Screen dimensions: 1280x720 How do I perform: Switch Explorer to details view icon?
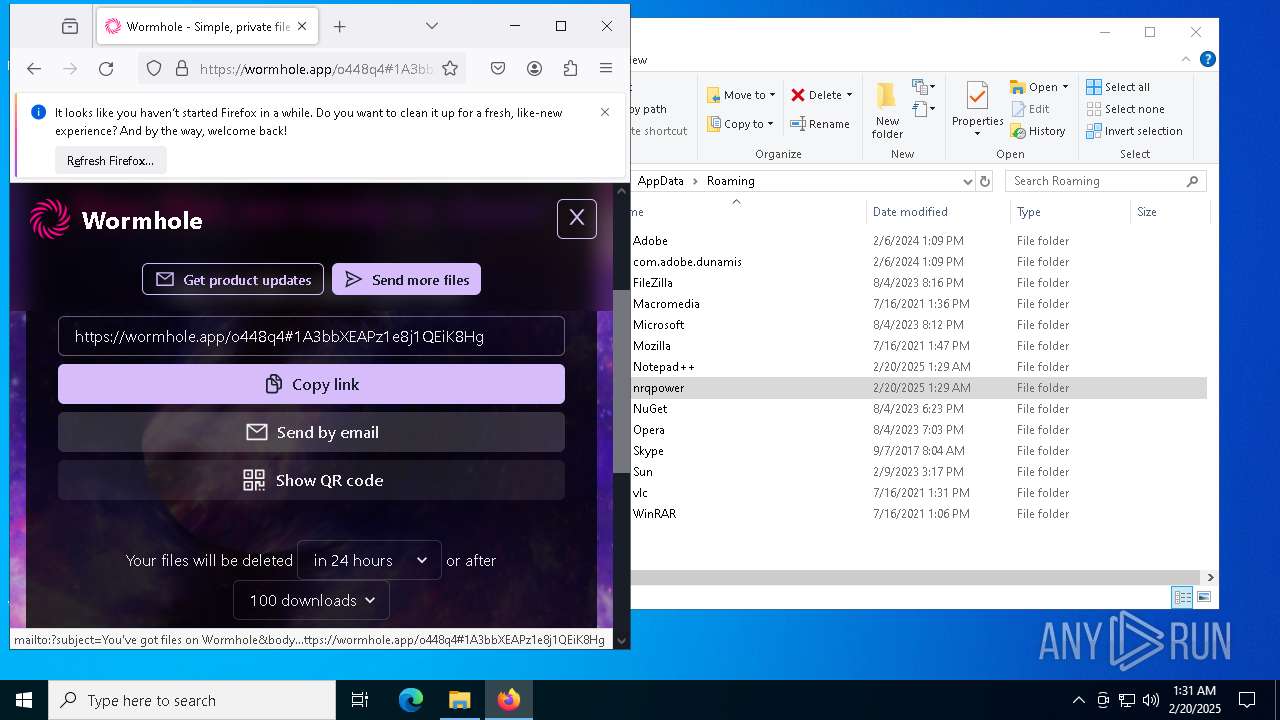(x=1182, y=597)
